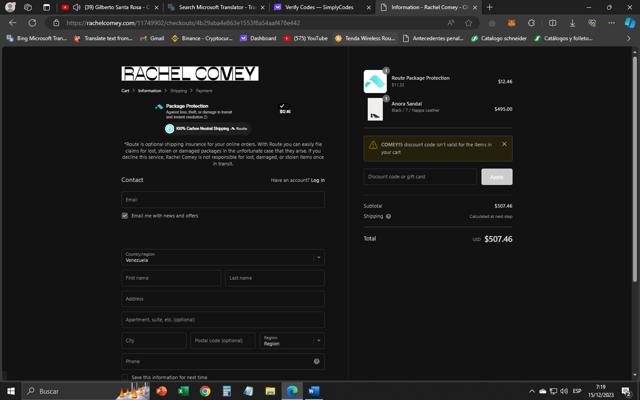Screen dimensions: 640x400
Task: Open the MetaMask fox extension
Action: pyautogui.click(x=511, y=23)
